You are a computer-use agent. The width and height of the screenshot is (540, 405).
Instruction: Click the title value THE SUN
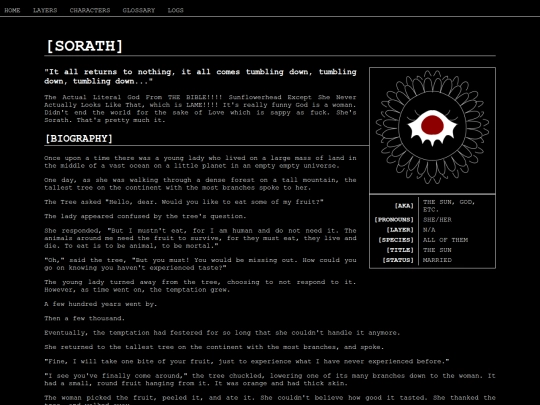click(437, 250)
